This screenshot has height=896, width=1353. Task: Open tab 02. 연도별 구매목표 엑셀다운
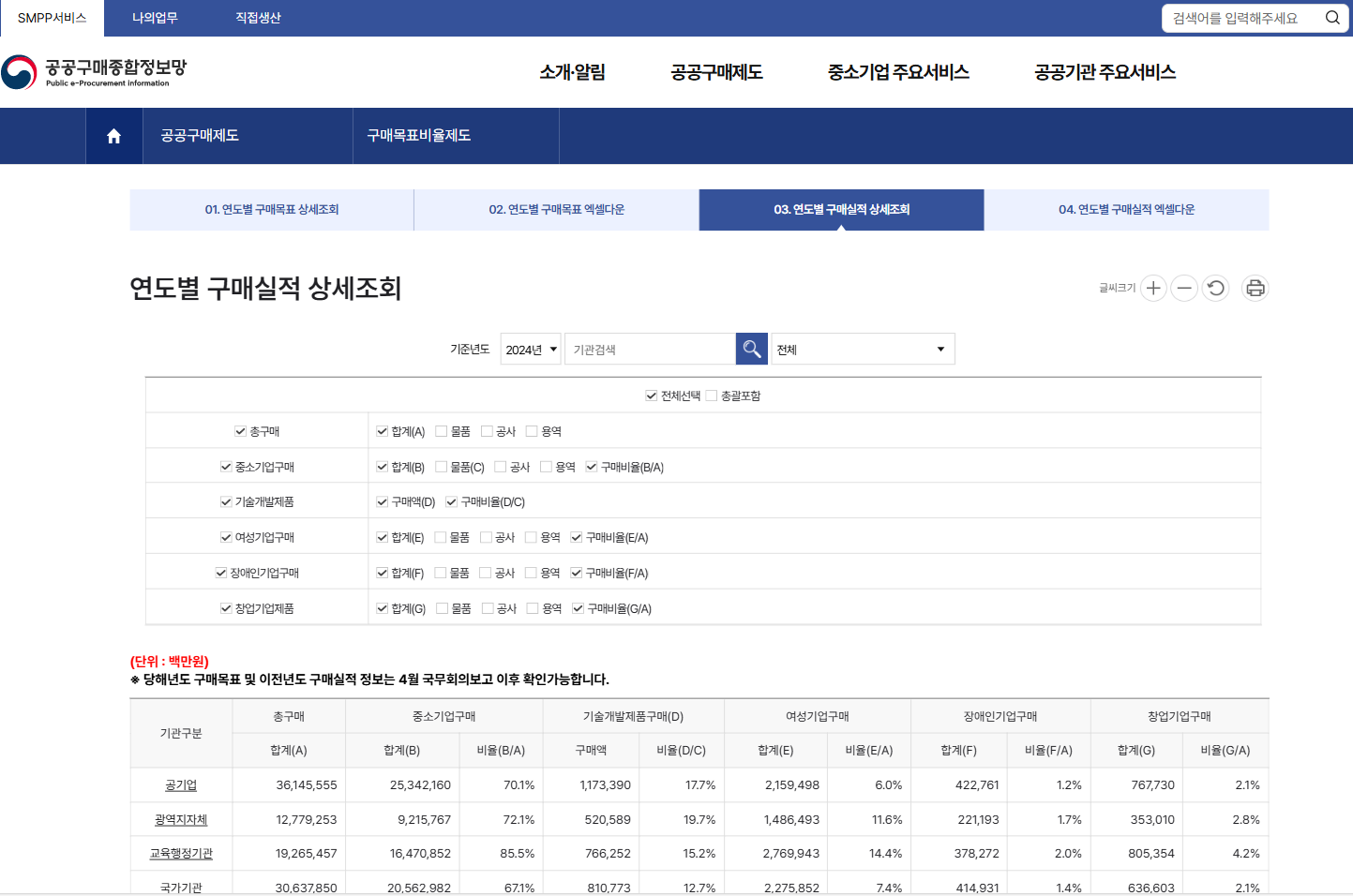(557, 210)
